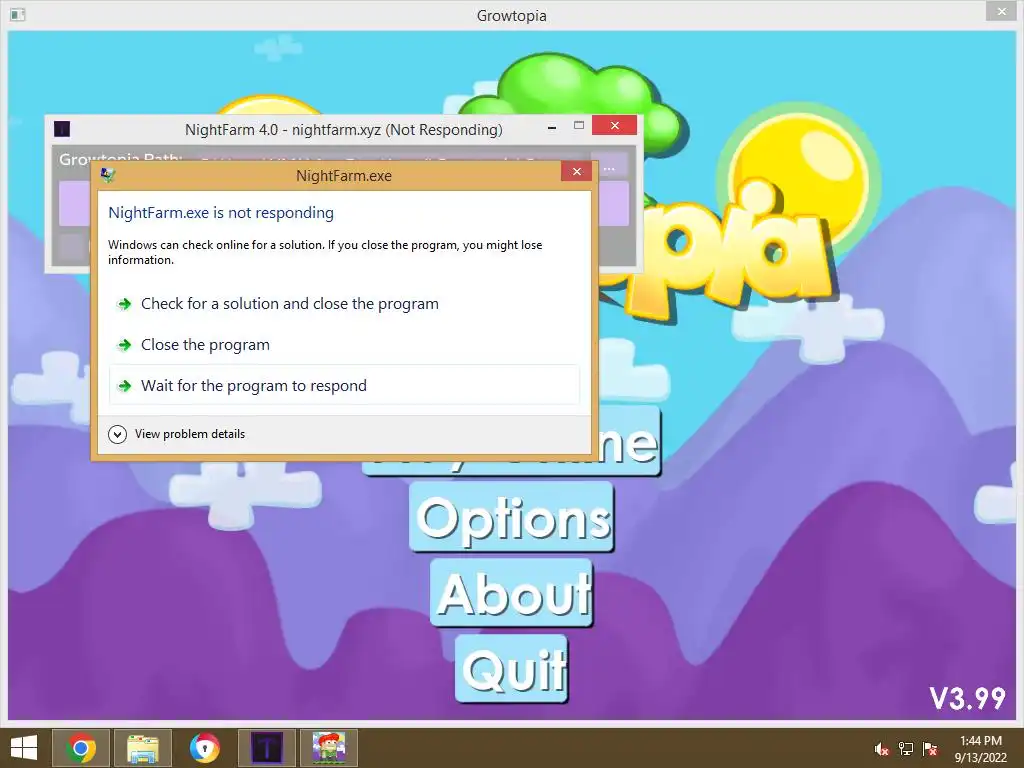Click the muted volume tray icon

click(x=882, y=749)
